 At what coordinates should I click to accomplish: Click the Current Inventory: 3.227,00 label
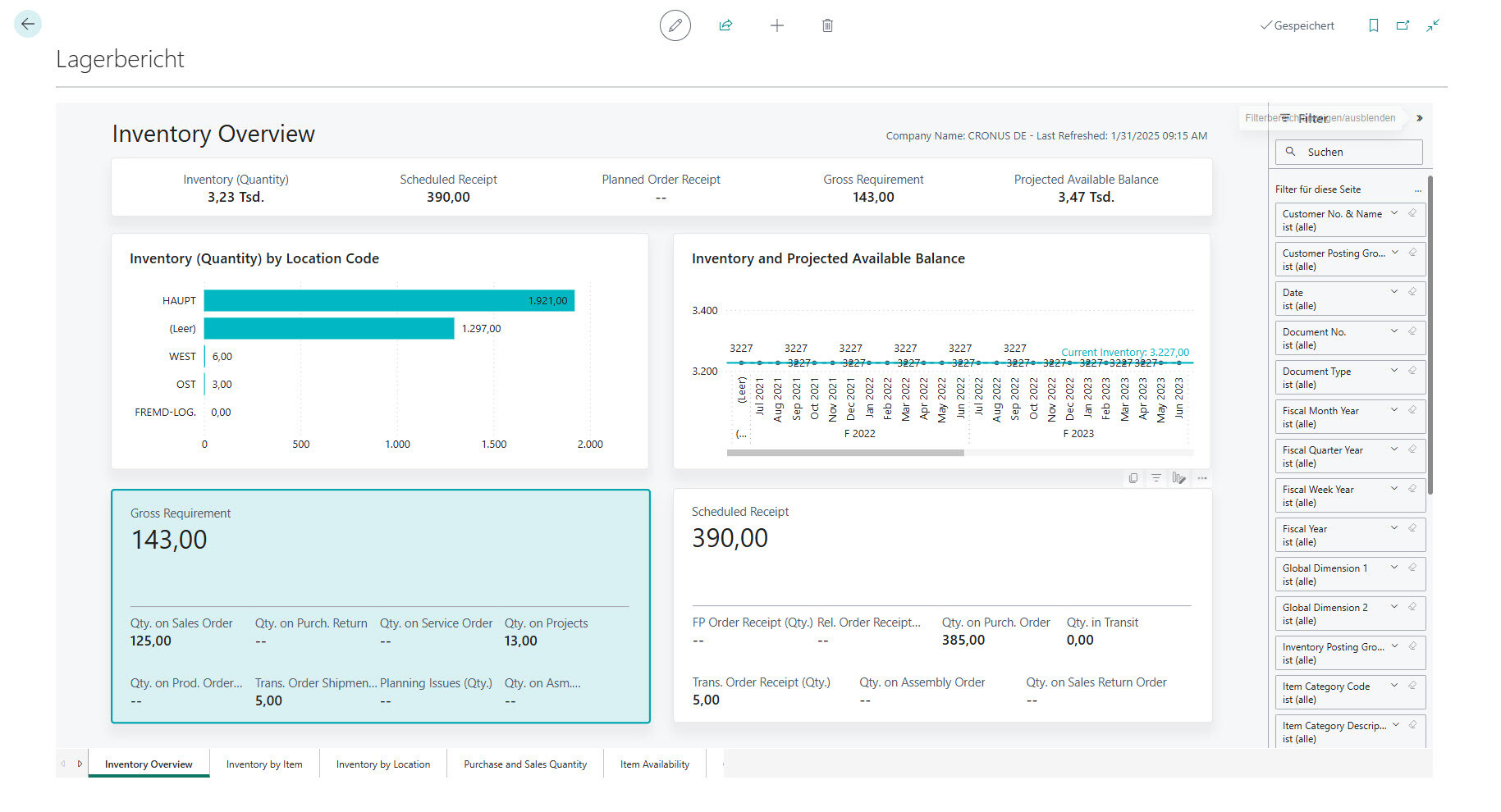(x=1125, y=352)
